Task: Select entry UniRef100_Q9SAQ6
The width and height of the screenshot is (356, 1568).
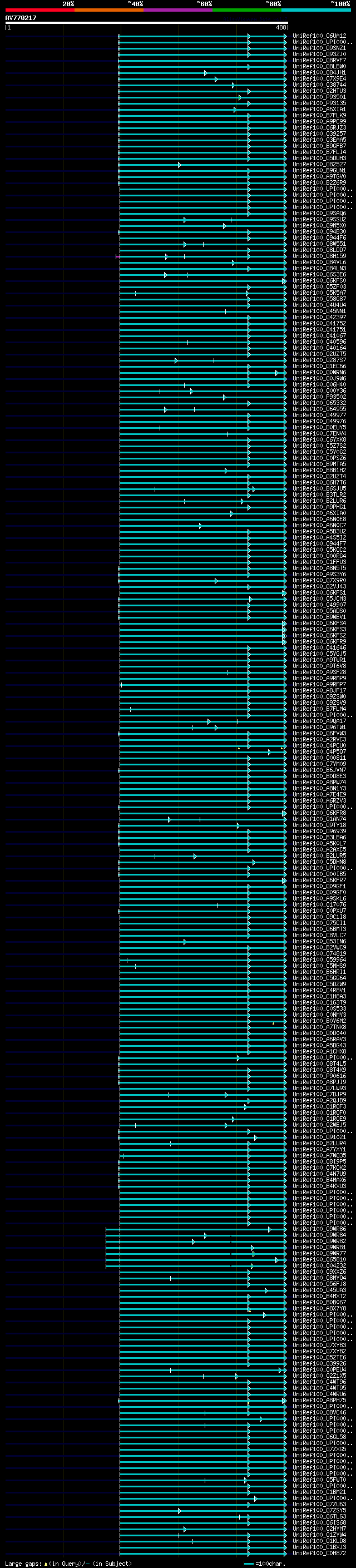Action: point(319,213)
